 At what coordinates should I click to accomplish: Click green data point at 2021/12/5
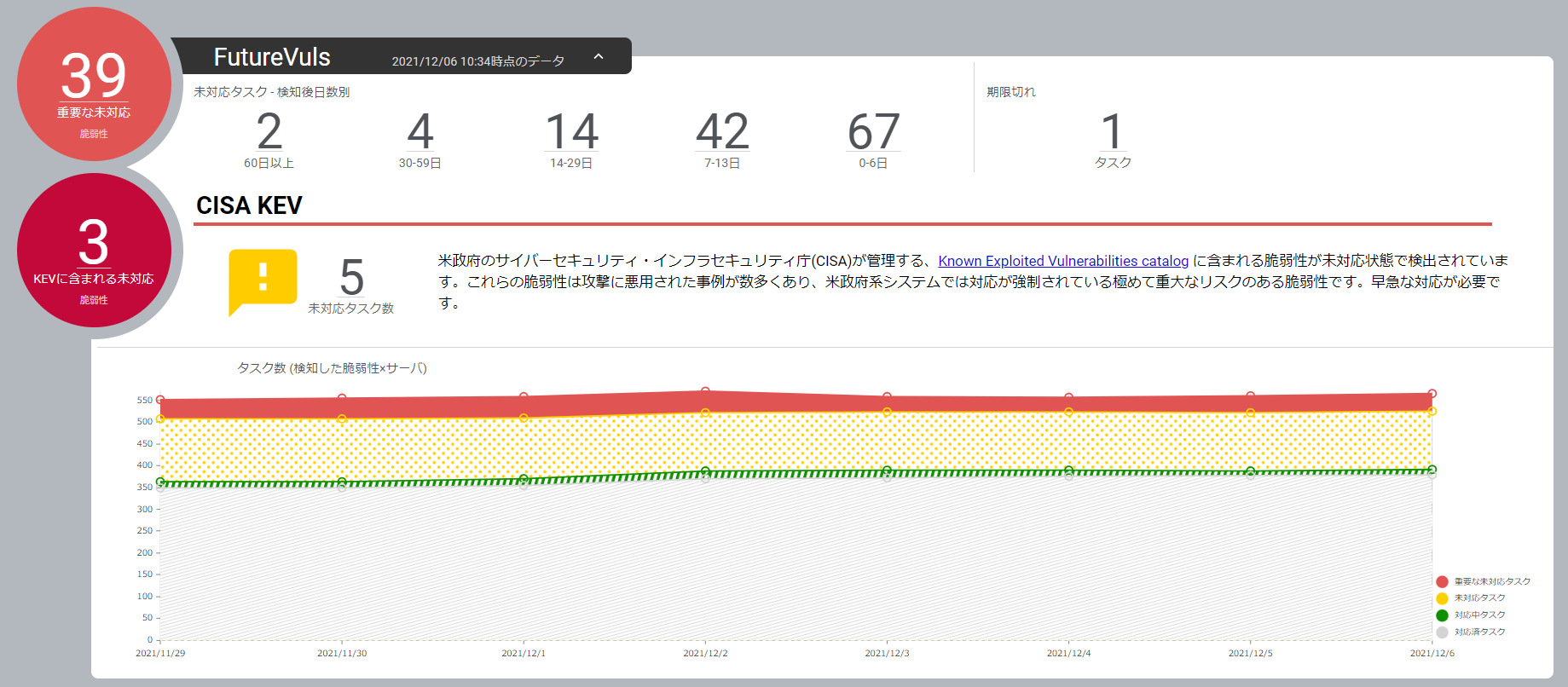pyautogui.click(x=1250, y=471)
